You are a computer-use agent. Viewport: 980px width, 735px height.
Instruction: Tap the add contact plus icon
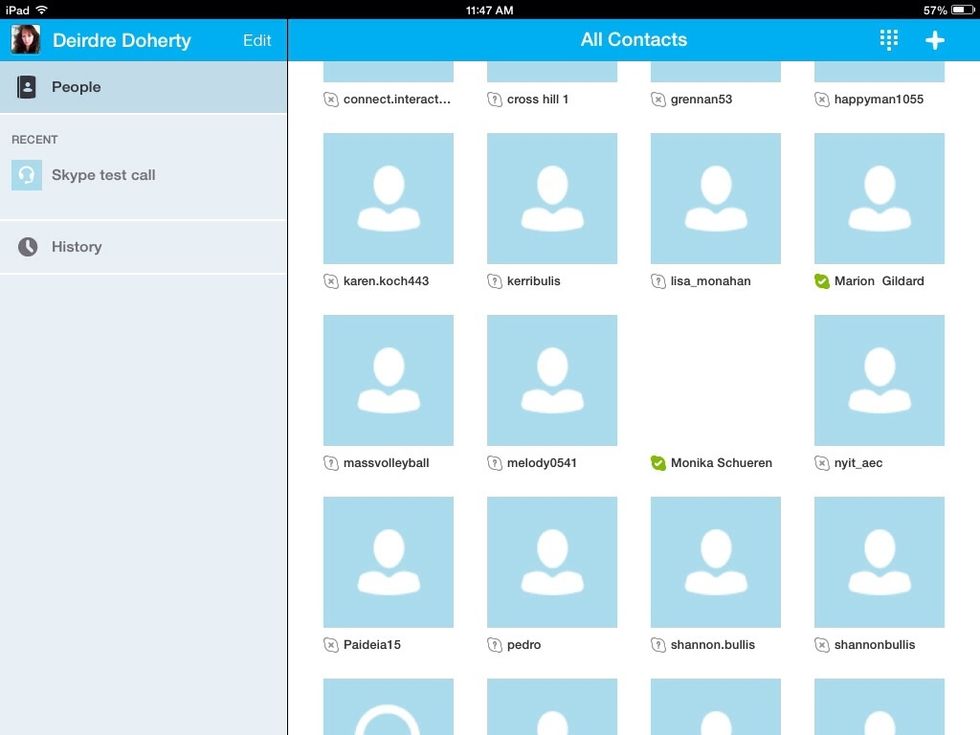[934, 39]
